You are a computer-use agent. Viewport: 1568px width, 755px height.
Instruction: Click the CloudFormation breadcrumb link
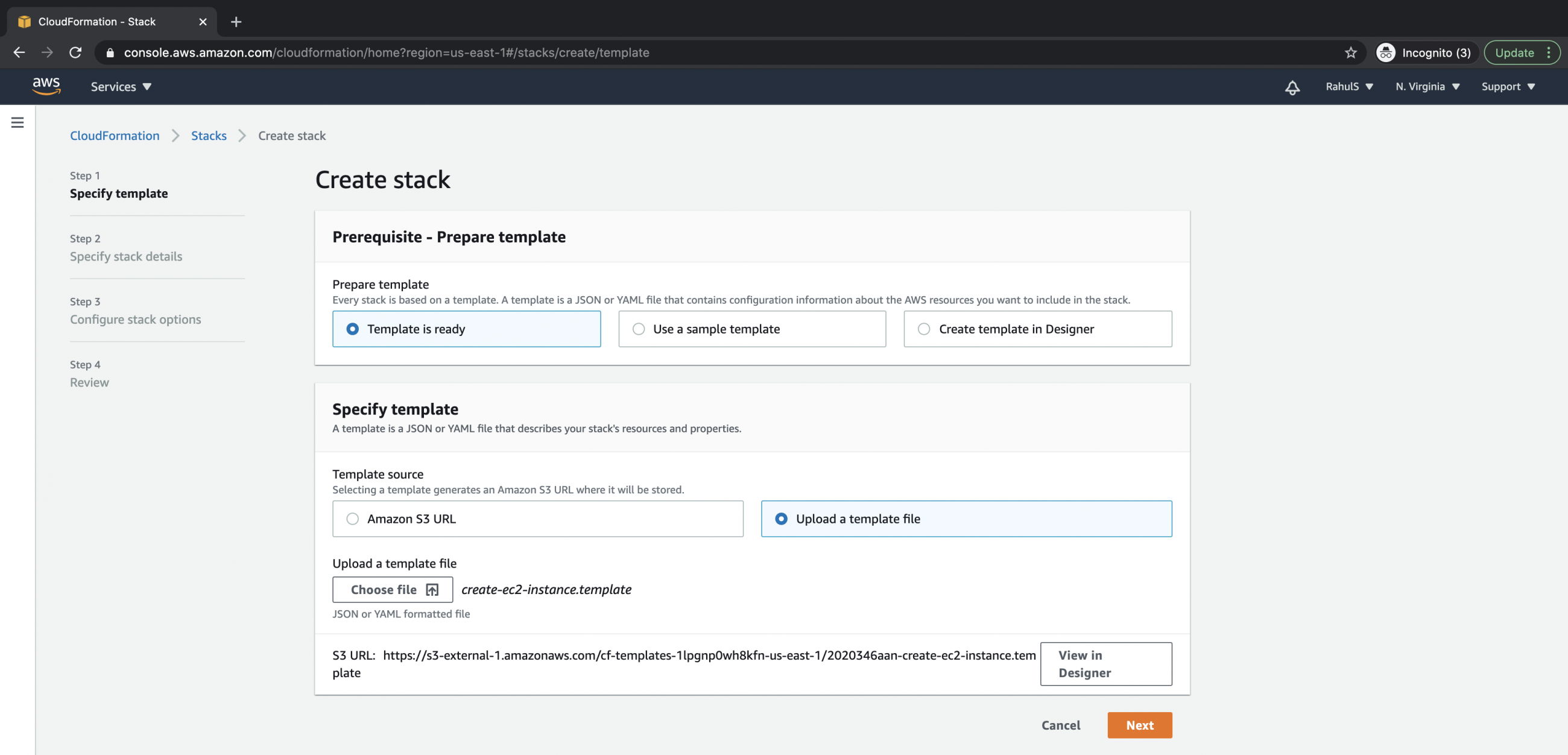[x=115, y=136]
